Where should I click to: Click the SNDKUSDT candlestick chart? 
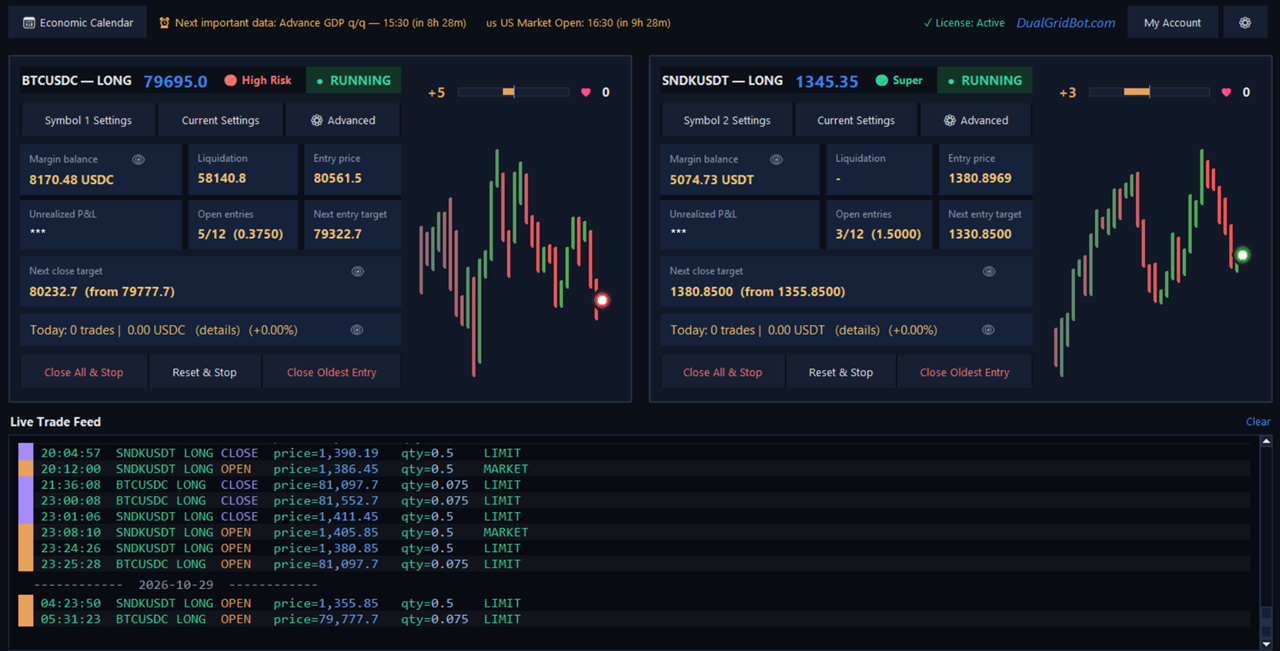pyautogui.click(x=1150, y=262)
